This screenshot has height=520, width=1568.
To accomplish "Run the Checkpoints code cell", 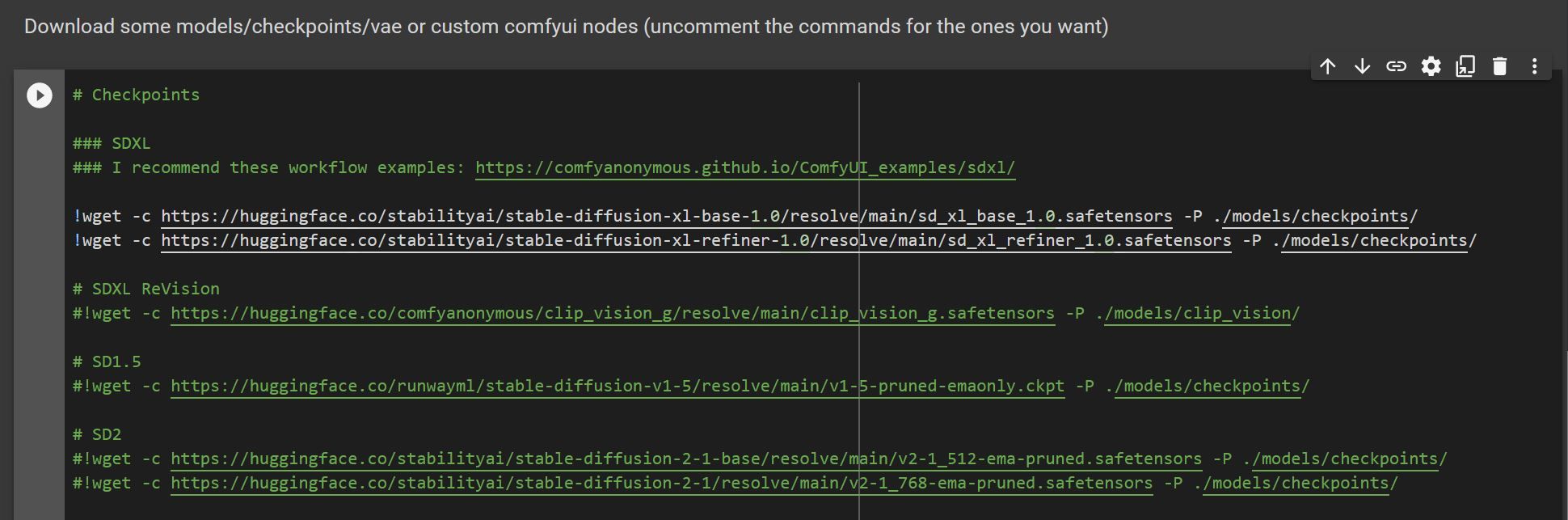I will 39,95.
